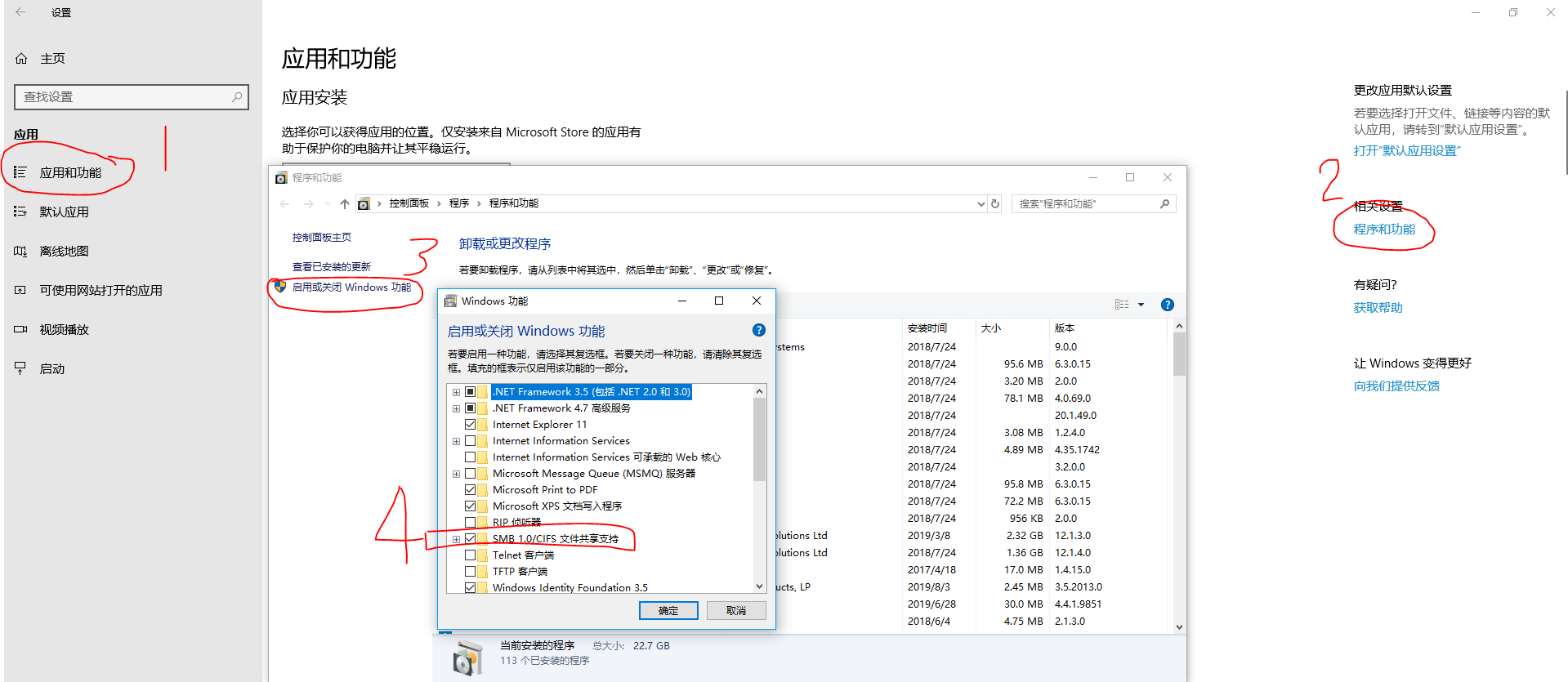The width and height of the screenshot is (1568, 682).
Task: Click blue help icon in programs toolbar
Action: [1168, 305]
